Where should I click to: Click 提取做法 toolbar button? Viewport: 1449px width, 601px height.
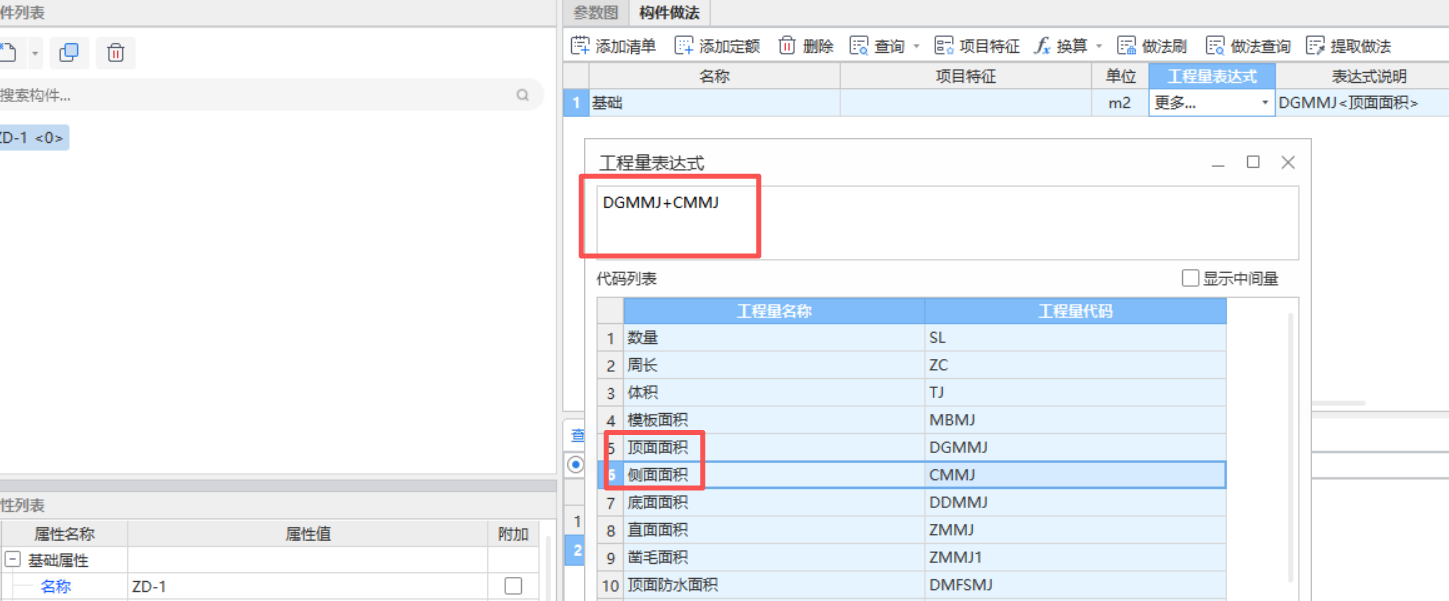pos(1348,46)
